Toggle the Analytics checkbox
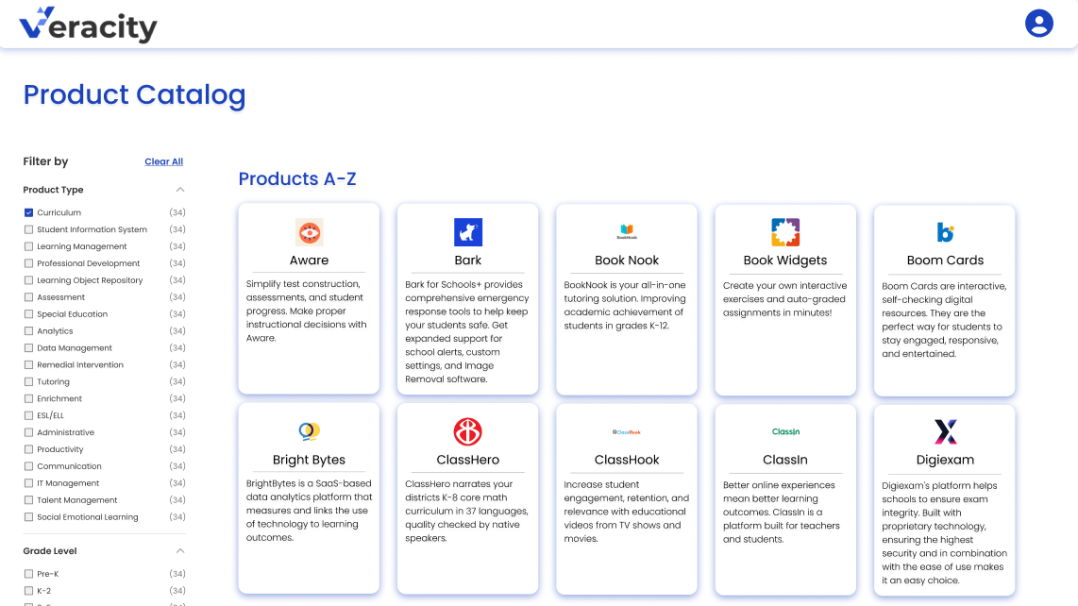Screen dimensions: 1078x606 coord(28,331)
